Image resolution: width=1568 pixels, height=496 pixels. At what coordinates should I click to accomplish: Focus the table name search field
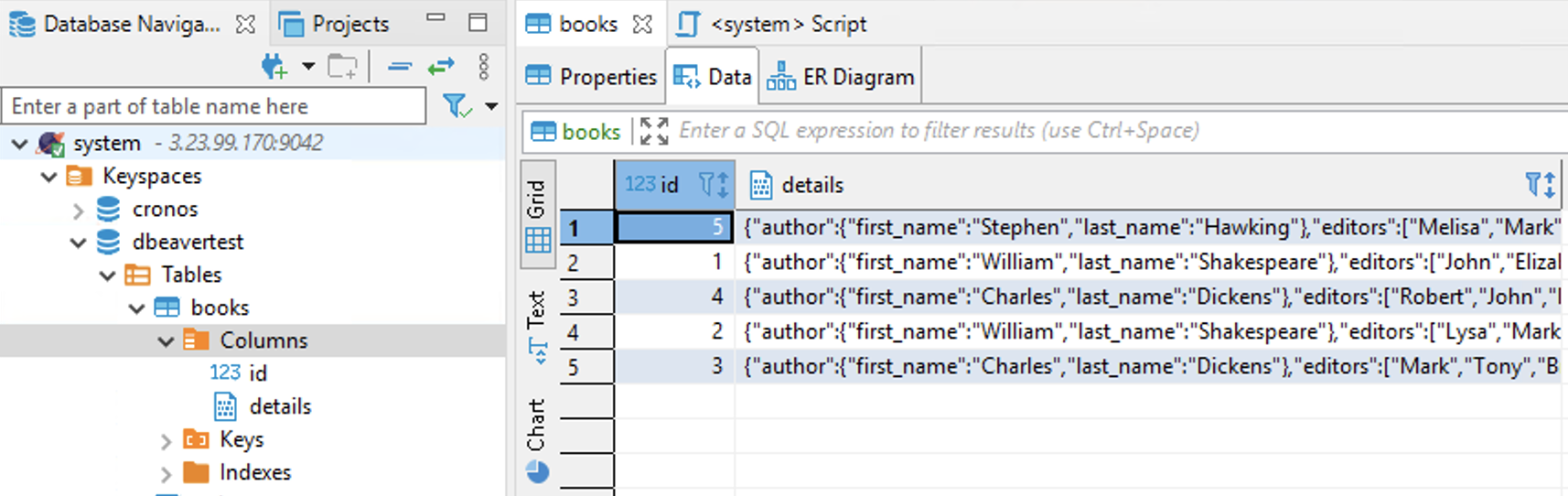(215, 106)
